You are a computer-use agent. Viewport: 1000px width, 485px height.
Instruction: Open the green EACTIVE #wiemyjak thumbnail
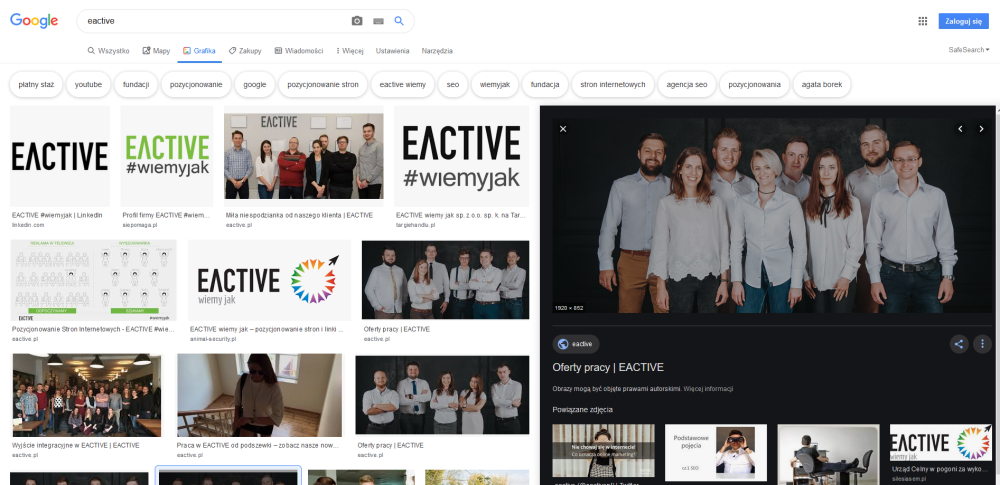tap(167, 156)
